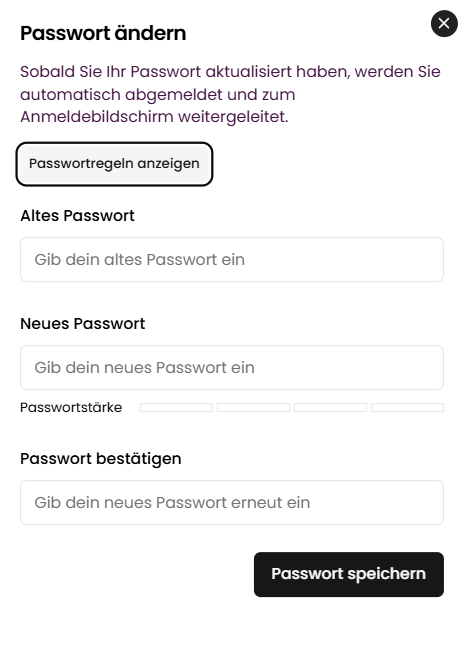Click the Altes Passwort label

[x=77, y=216]
